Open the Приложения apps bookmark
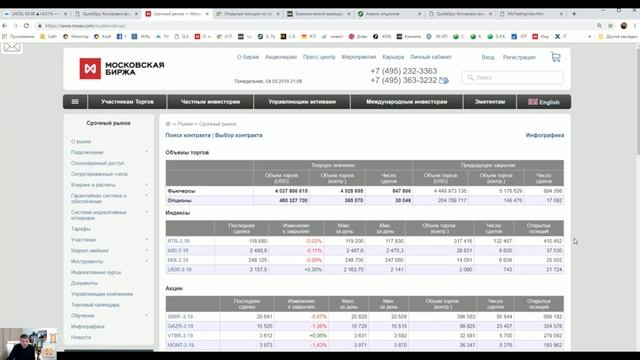This screenshot has width=640, height=360. 18,36
